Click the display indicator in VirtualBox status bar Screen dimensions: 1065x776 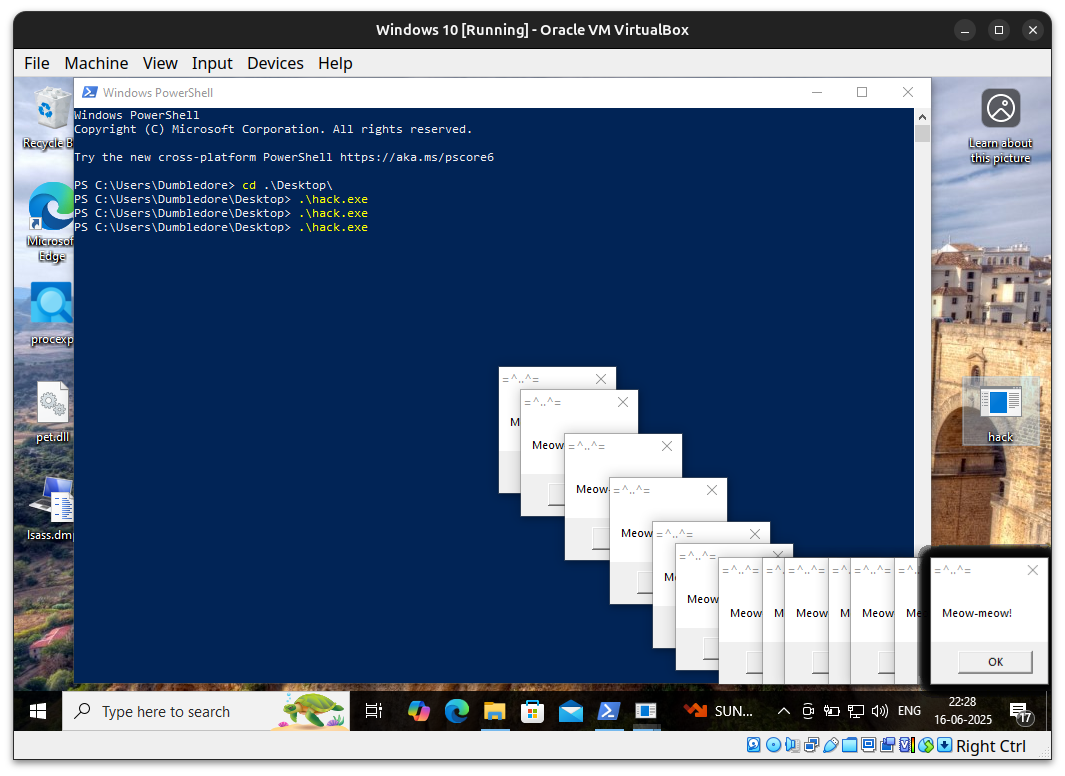868,745
